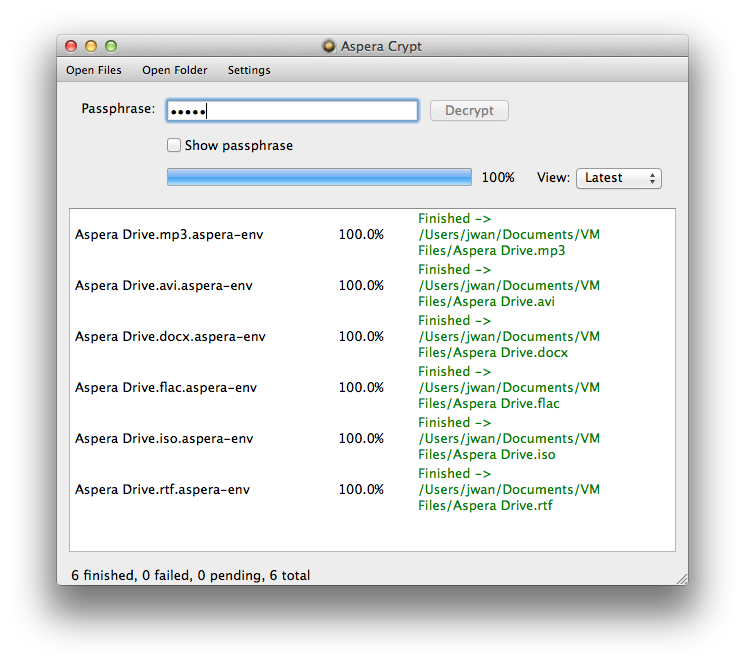
Task: Select the Aspera Drive.docx.aspera-env entry
Action: [168, 337]
